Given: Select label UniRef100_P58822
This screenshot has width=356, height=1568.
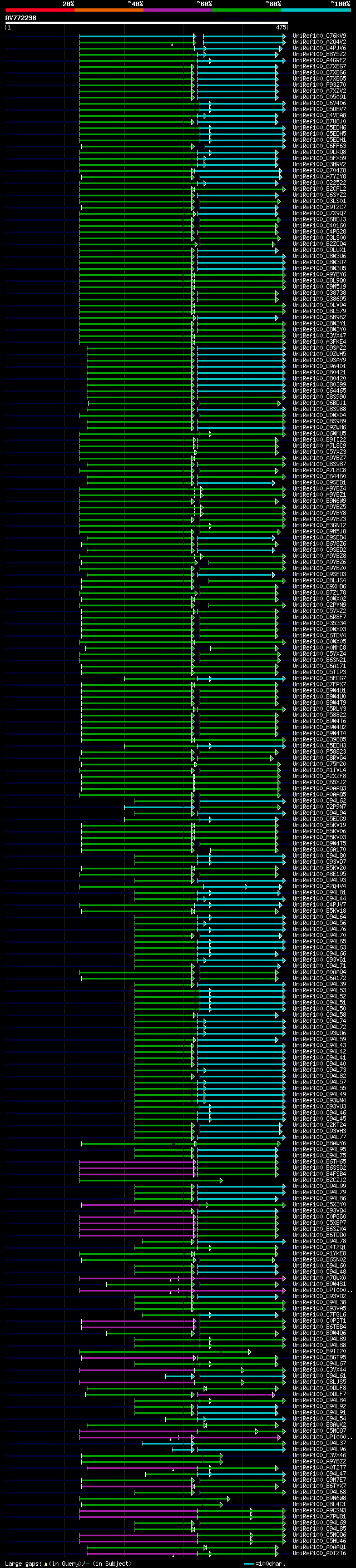Looking at the screenshot, I should click(x=319, y=715).
